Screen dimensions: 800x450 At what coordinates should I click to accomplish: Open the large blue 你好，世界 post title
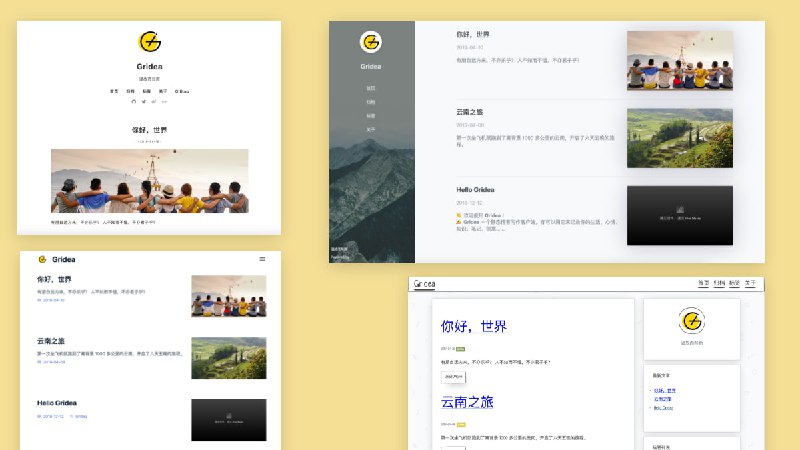(474, 327)
